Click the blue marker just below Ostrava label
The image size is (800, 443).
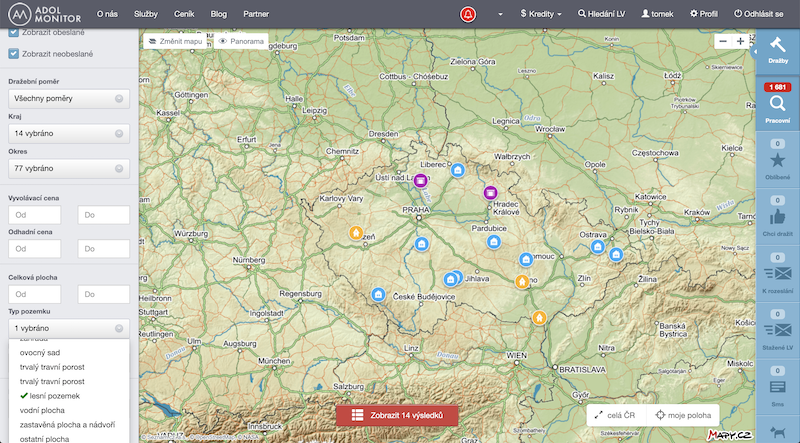(597, 247)
